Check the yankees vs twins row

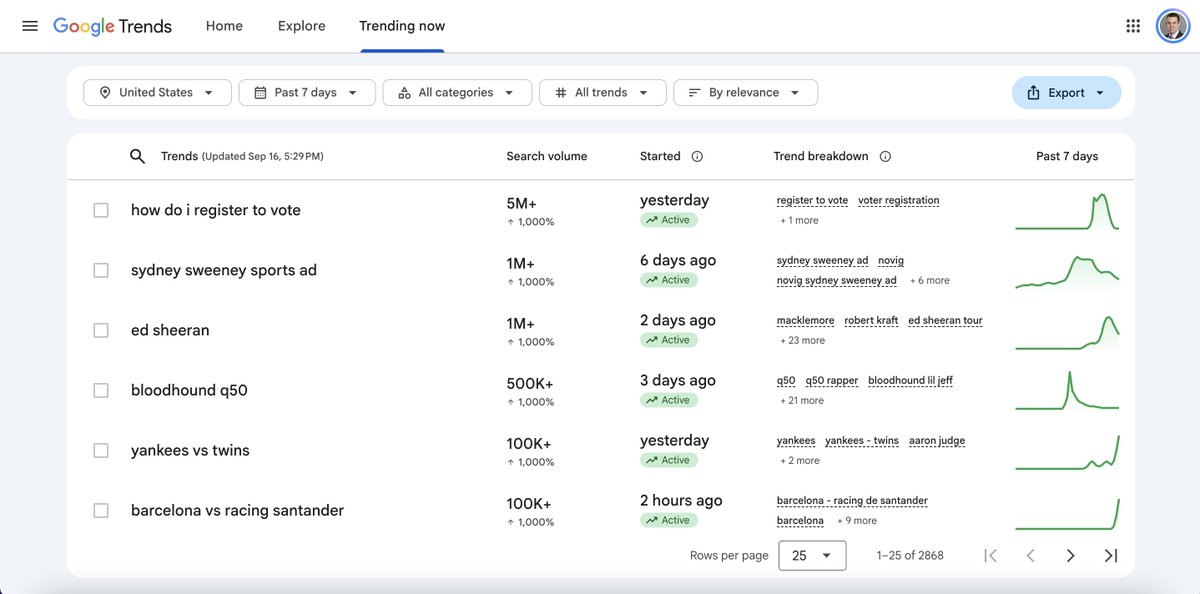[101, 450]
